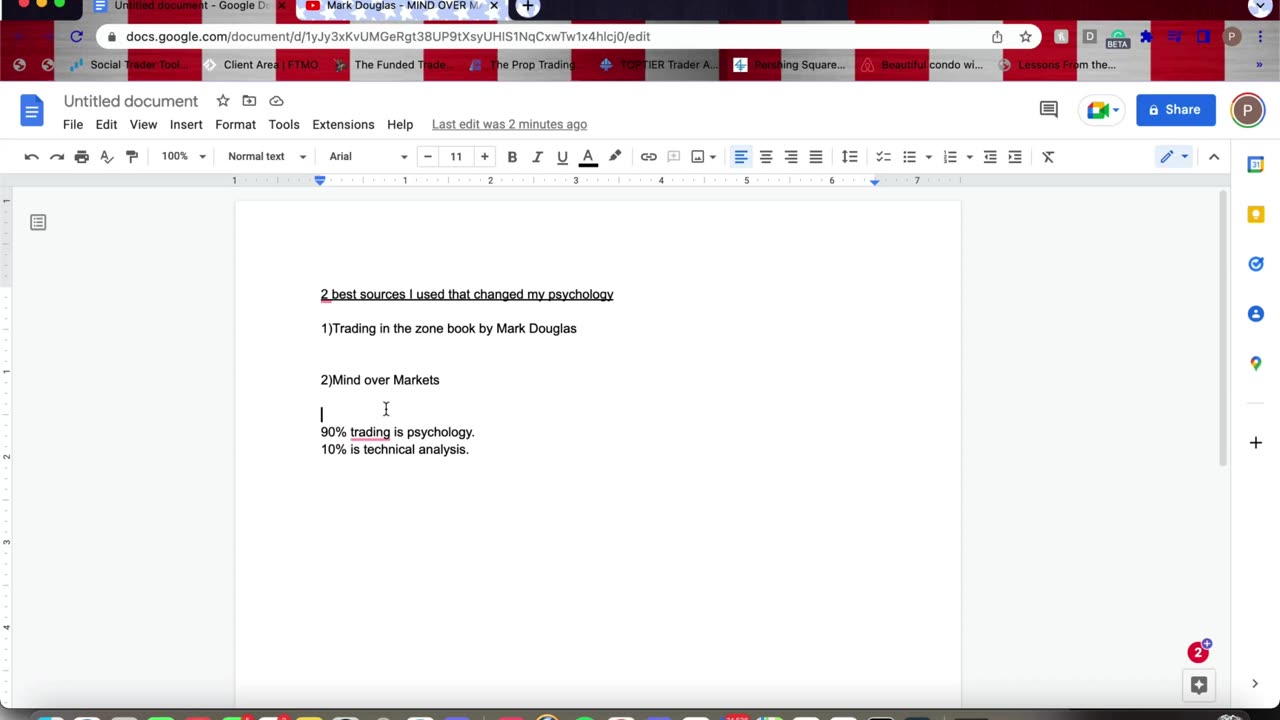The height and width of the screenshot is (720, 1280).
Task: Open the File menu
Action: coord(73,125)
